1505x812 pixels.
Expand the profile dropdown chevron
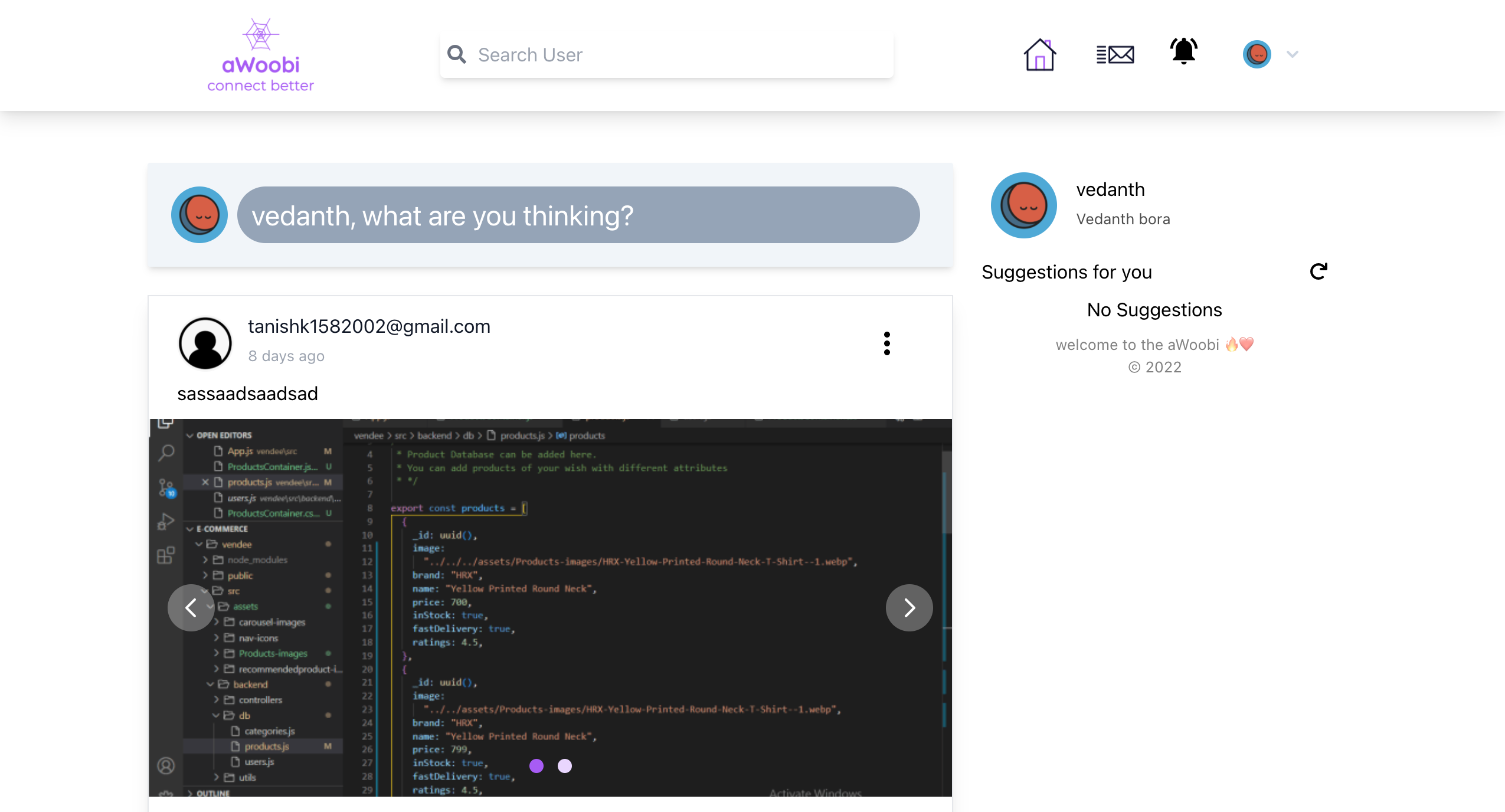point(1291,54)
